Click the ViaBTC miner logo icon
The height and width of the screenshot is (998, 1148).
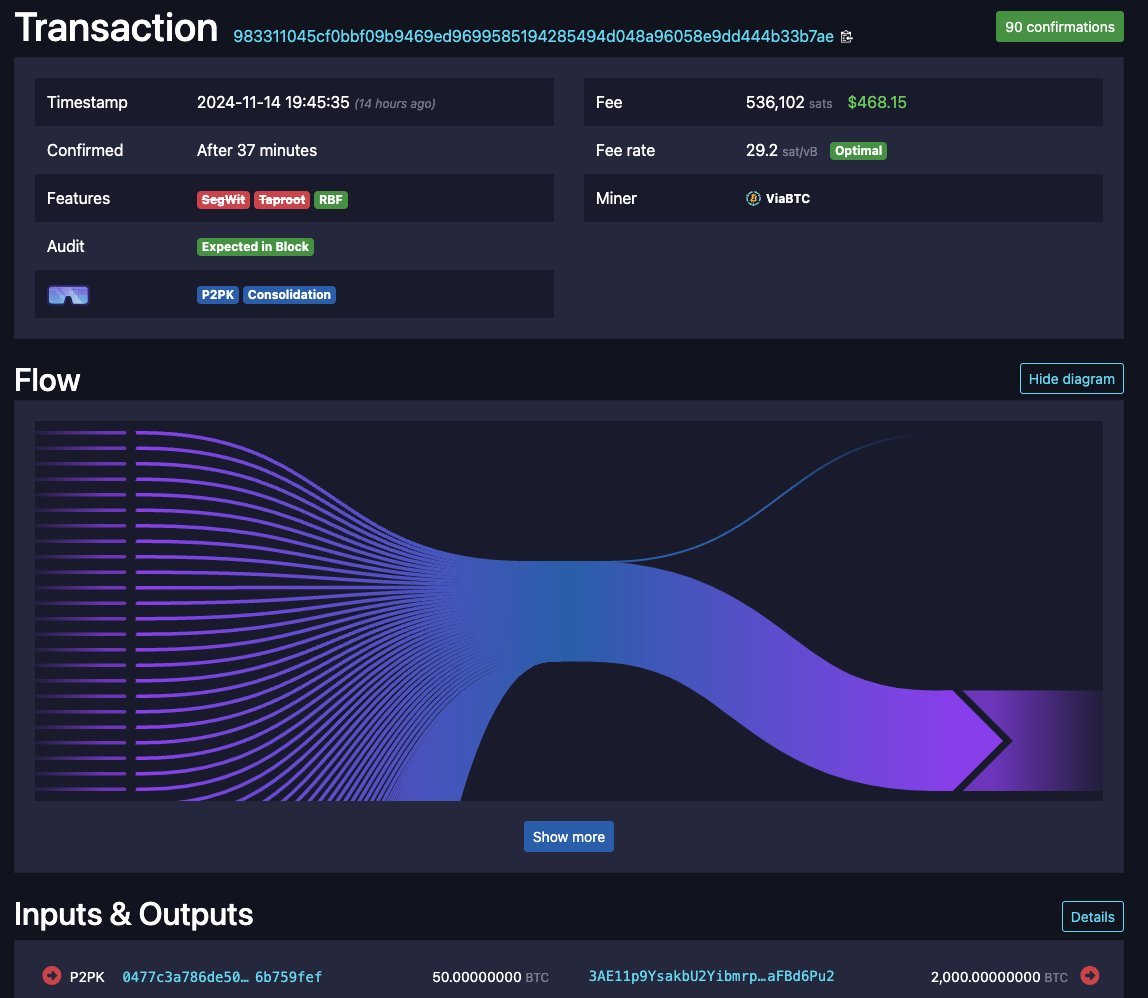[x=753, y=198]
